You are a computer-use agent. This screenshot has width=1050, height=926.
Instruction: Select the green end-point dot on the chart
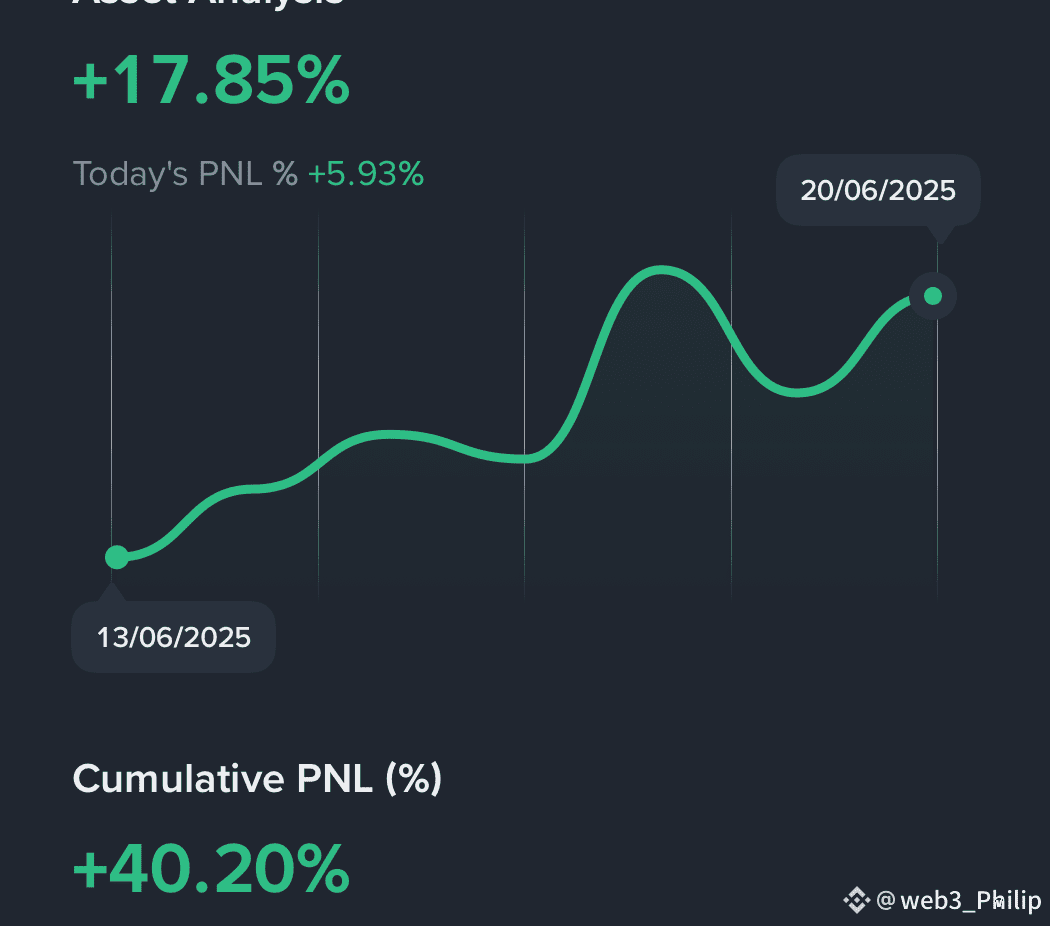[933, 295]
